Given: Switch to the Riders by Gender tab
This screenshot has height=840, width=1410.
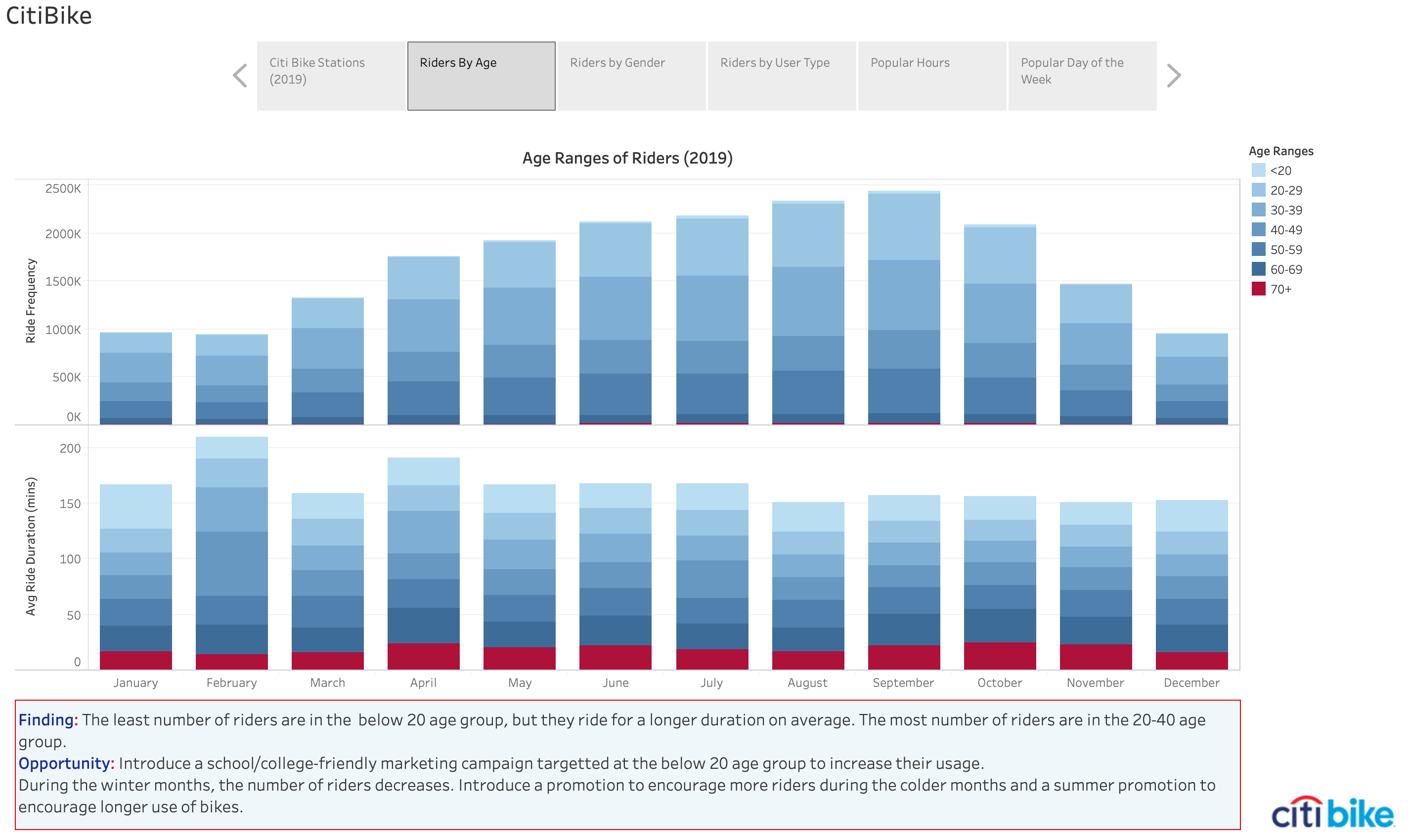Looking at the screenshot, I should [x=632, y=76].
